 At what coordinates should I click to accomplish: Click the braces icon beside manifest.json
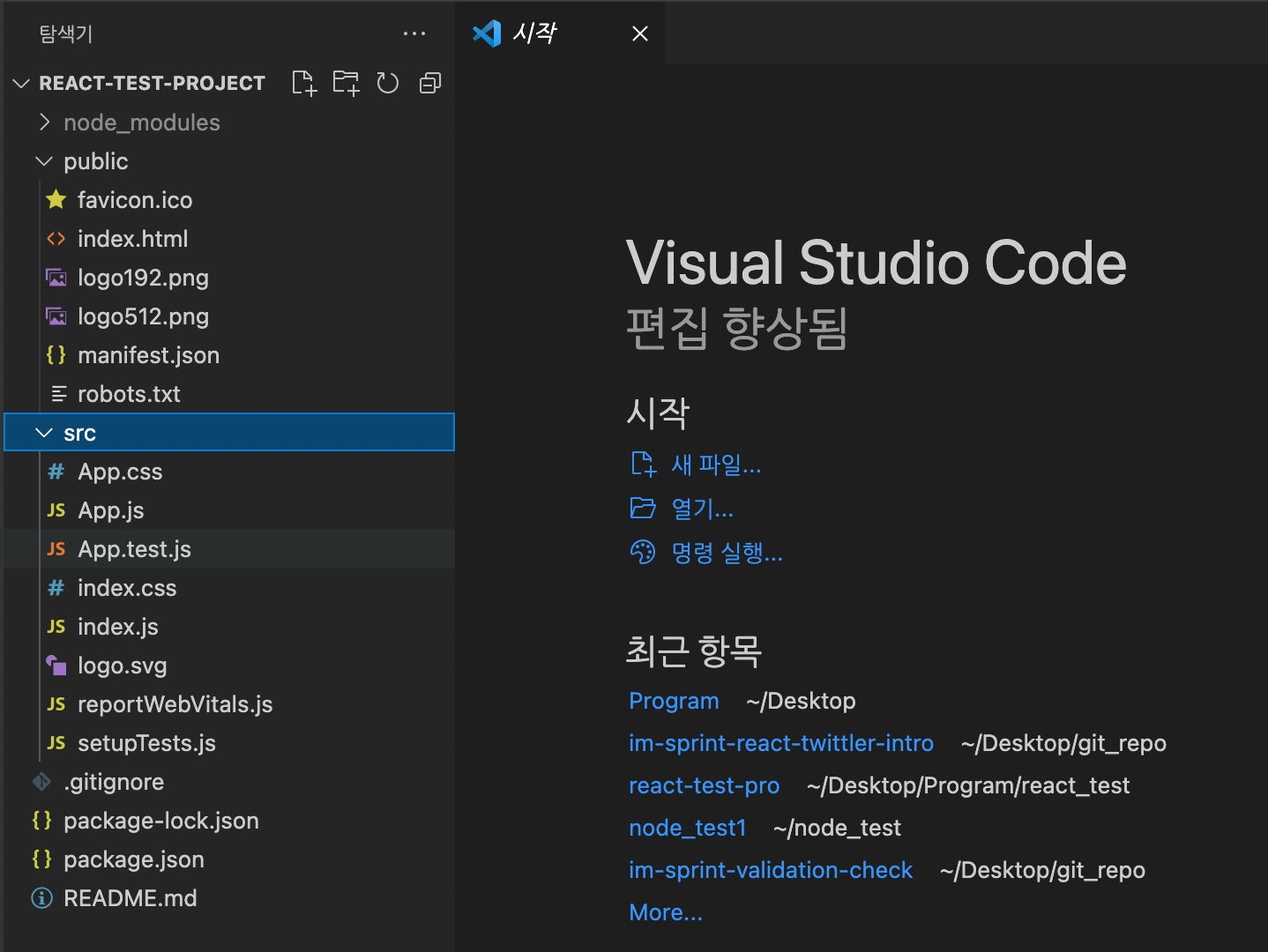[x=56, y=355]
